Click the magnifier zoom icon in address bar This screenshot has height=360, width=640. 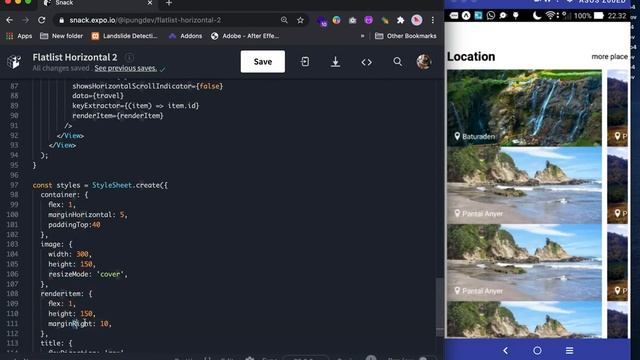(x=284, y=20)
